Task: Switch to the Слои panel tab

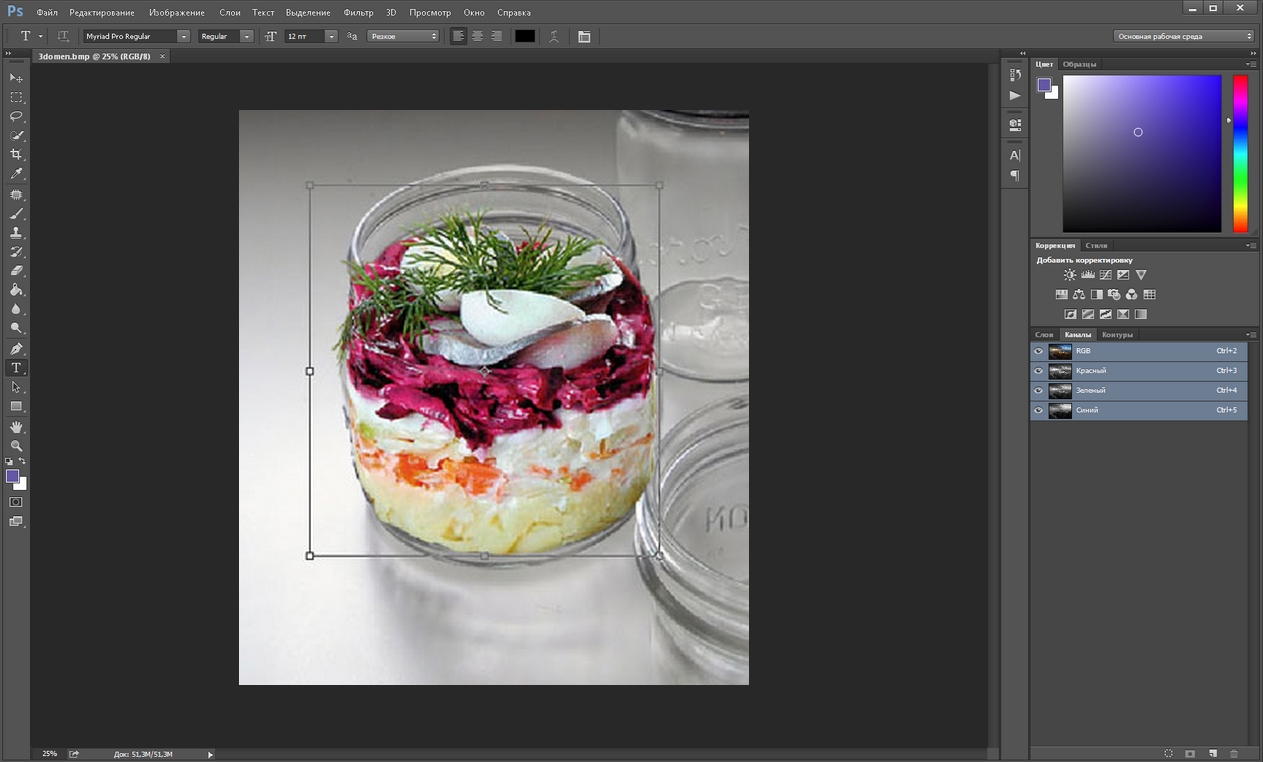Action: 1044,334
